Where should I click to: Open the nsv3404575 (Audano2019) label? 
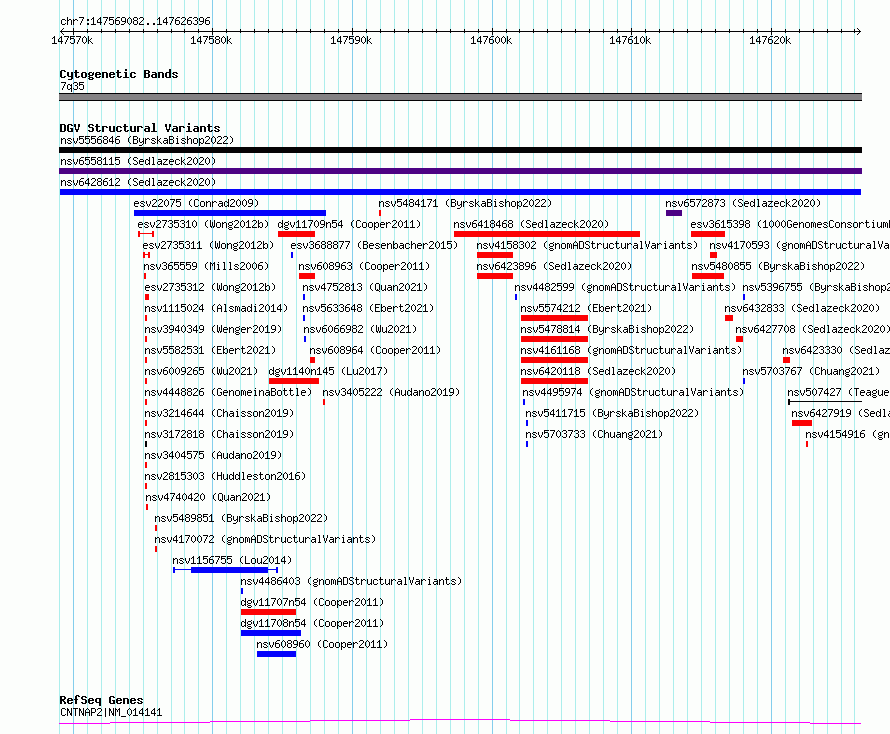click(213, 455)
